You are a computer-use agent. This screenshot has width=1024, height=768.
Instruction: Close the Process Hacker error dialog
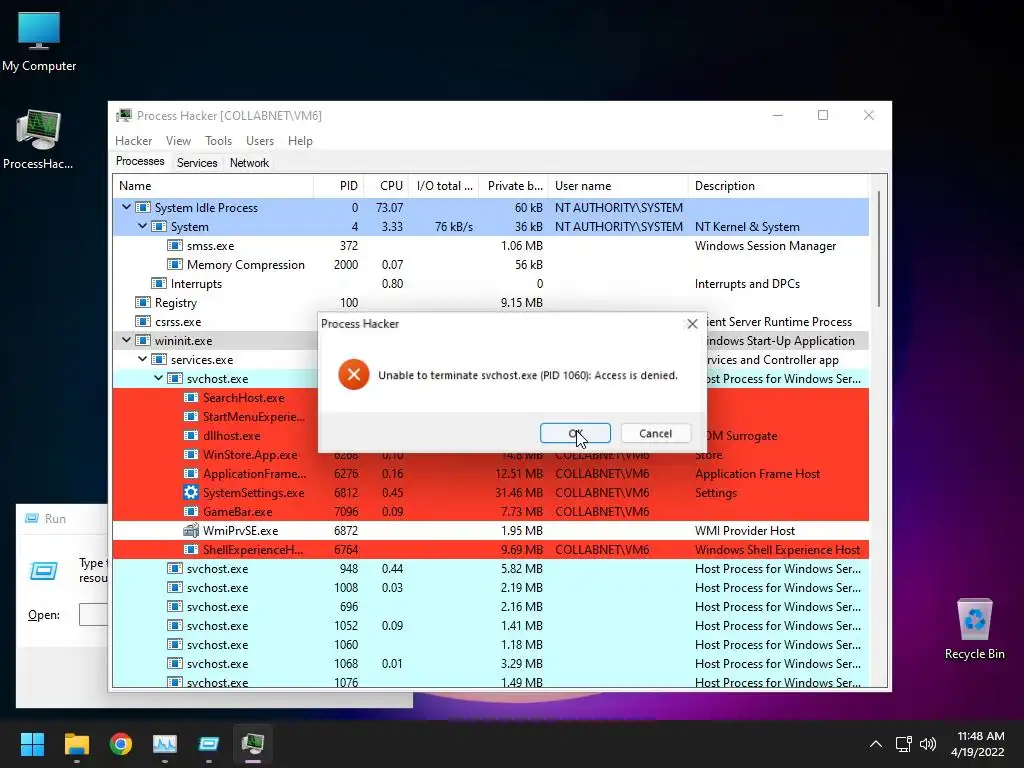pos(692,323)
